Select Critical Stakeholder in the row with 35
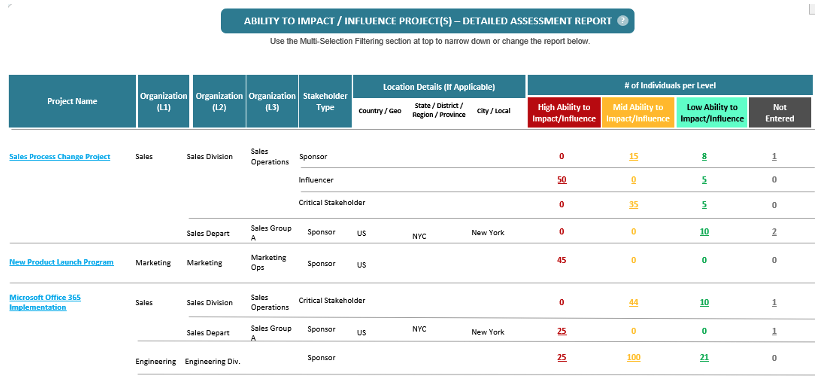The height and width of the screenshot is (389, 820). 332,202
